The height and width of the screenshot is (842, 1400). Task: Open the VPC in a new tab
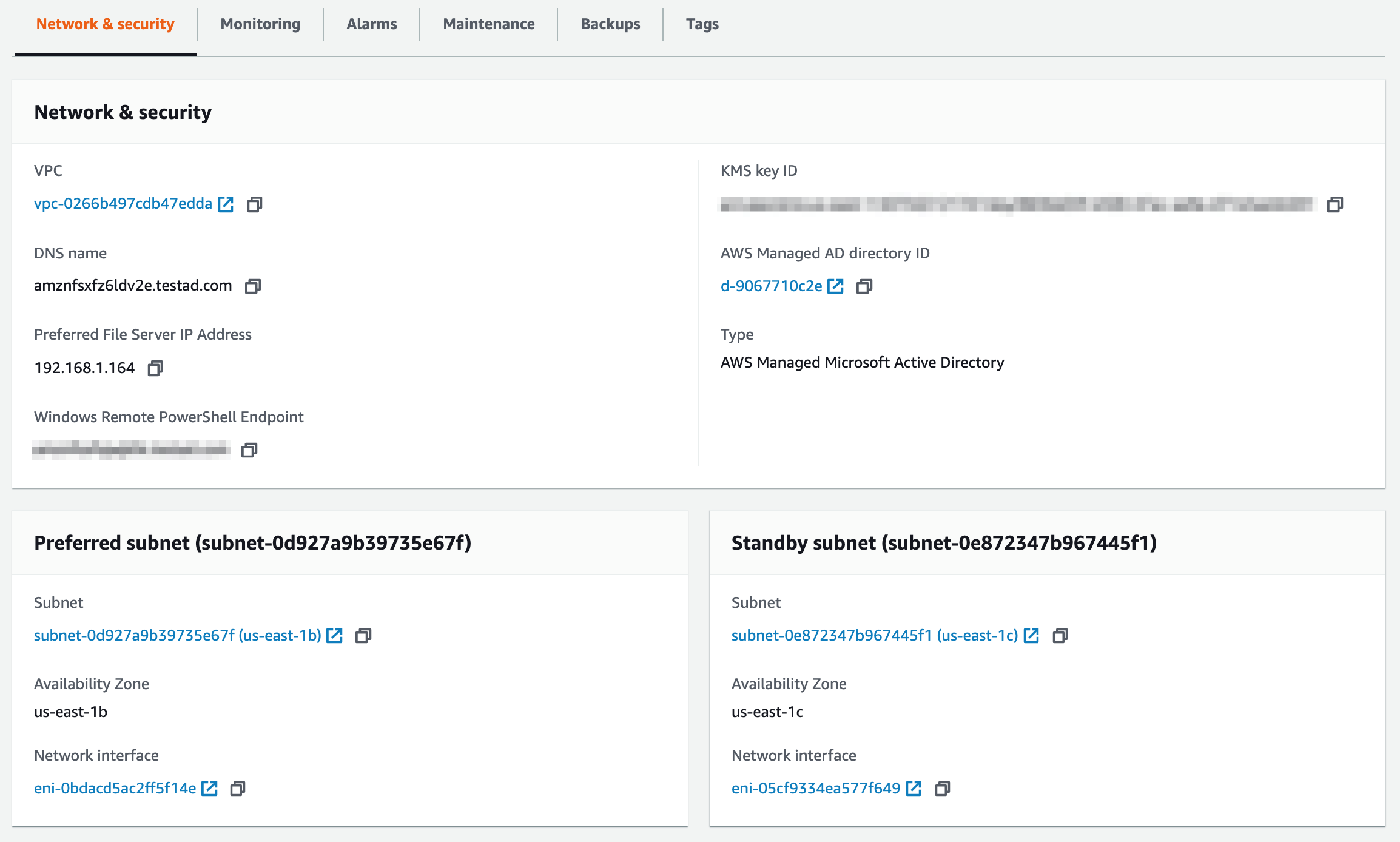225,204
